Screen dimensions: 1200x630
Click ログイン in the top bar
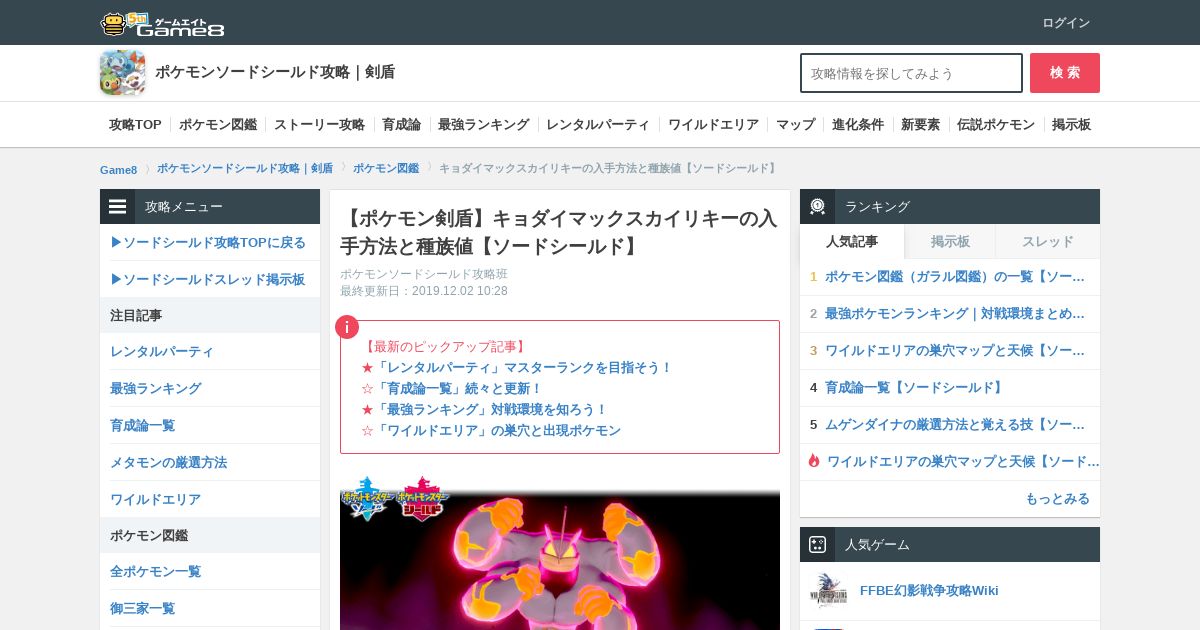tap(1066, 23)
